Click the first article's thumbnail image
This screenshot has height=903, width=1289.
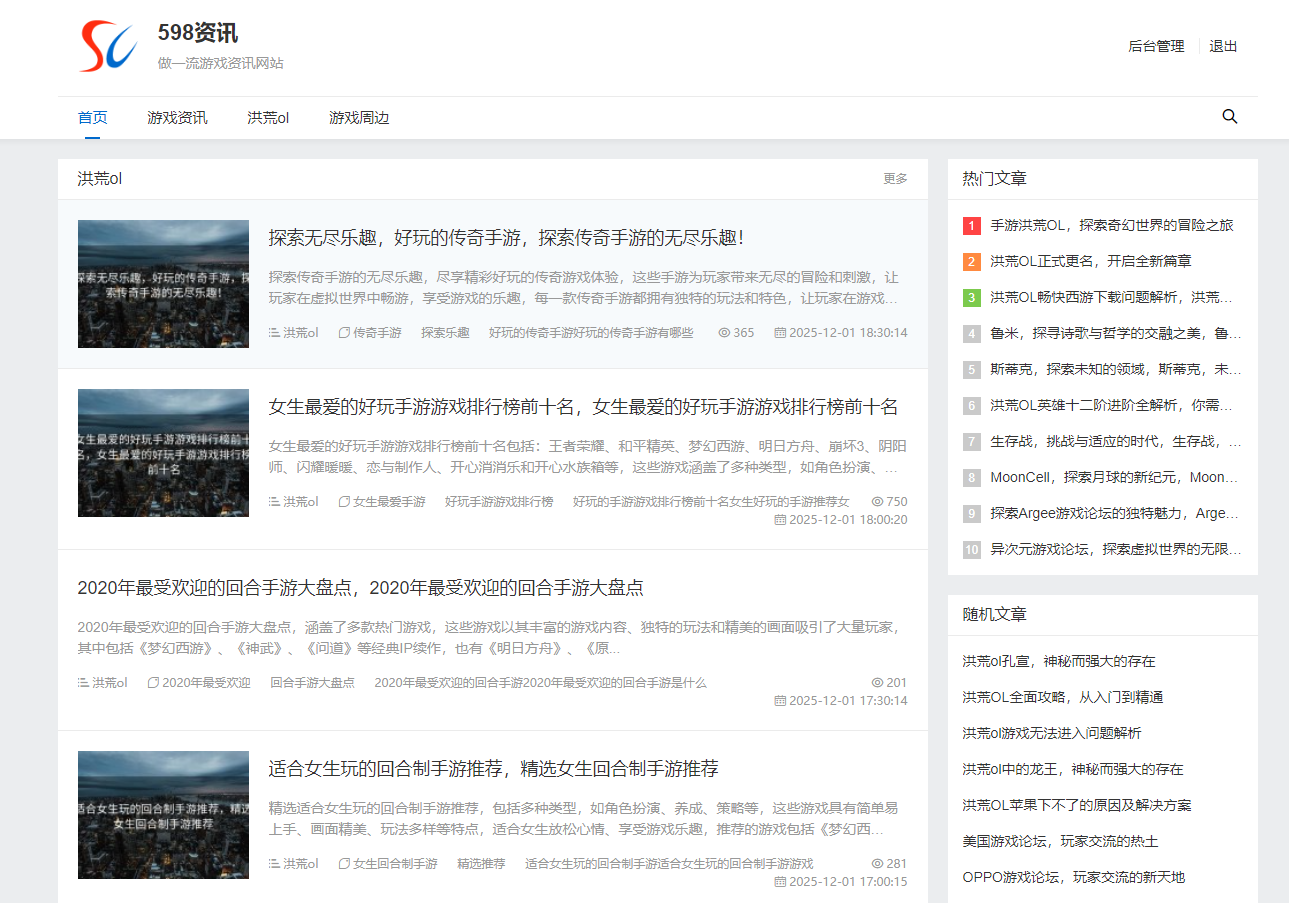[163, 283]
